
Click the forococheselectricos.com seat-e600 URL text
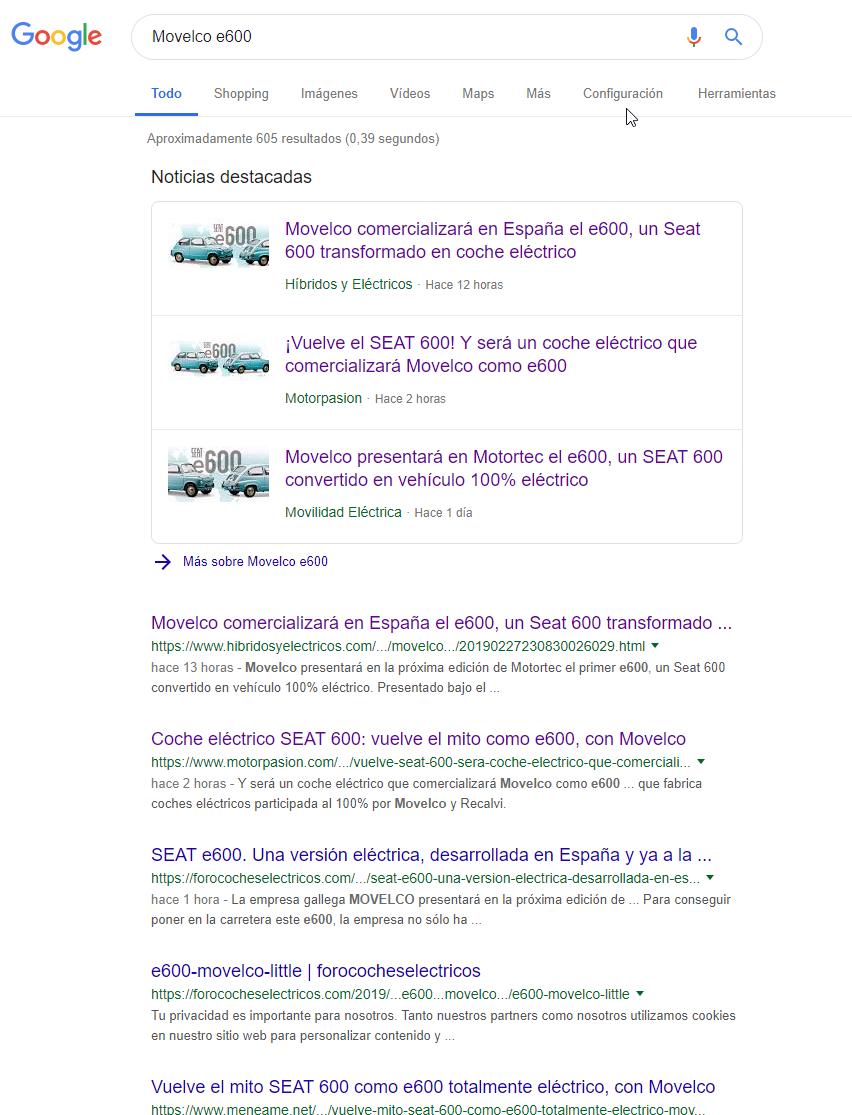(425, 878)
